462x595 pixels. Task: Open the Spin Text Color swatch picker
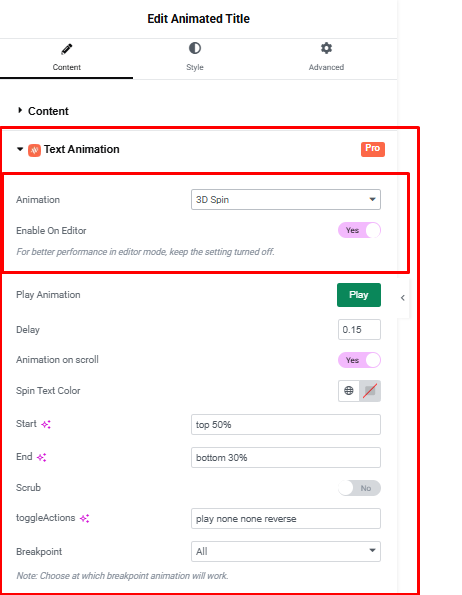(370, 391)
